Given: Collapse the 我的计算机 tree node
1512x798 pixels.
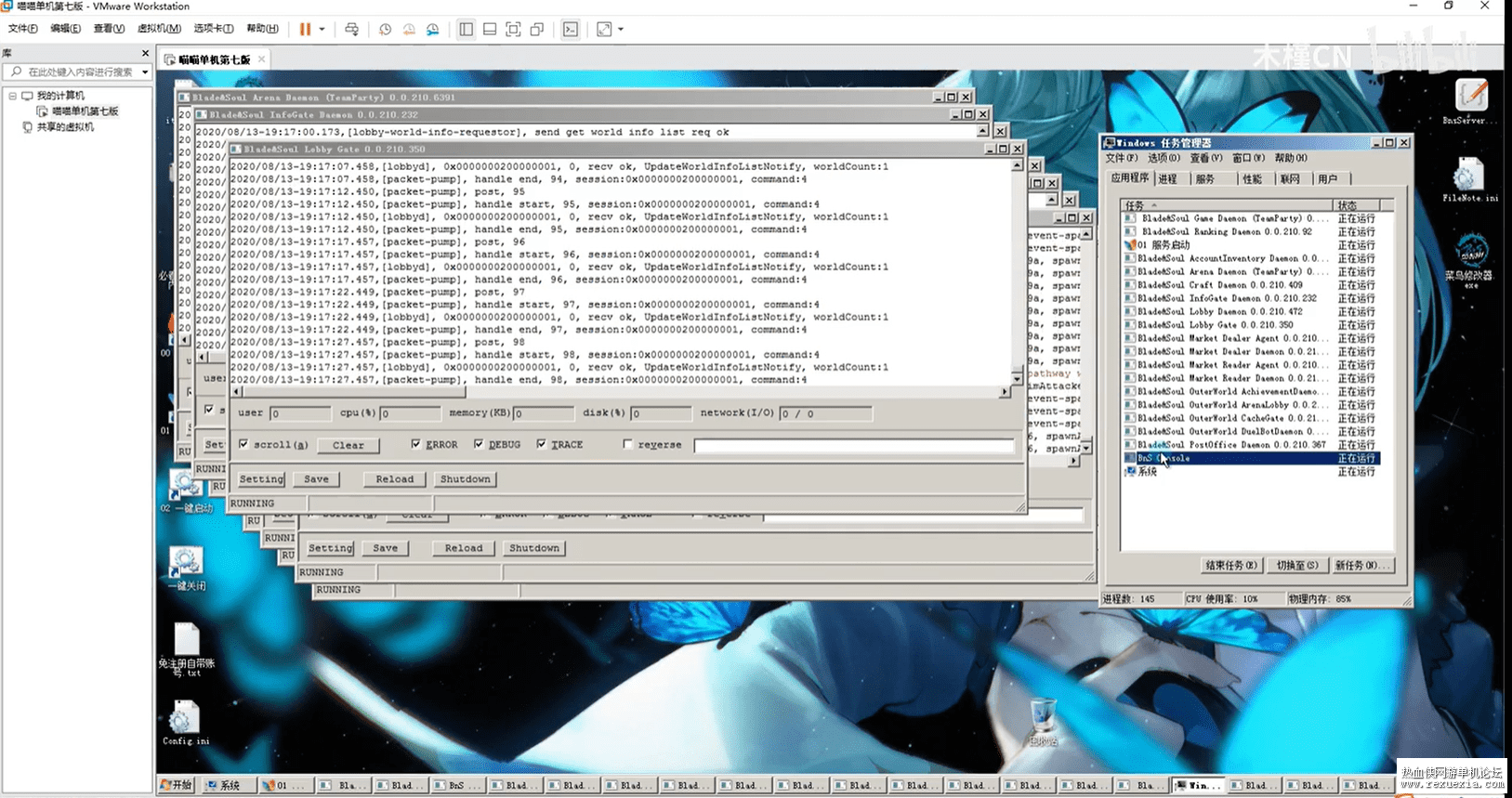Looking at the screenshot, I should (x=12, y=96).
